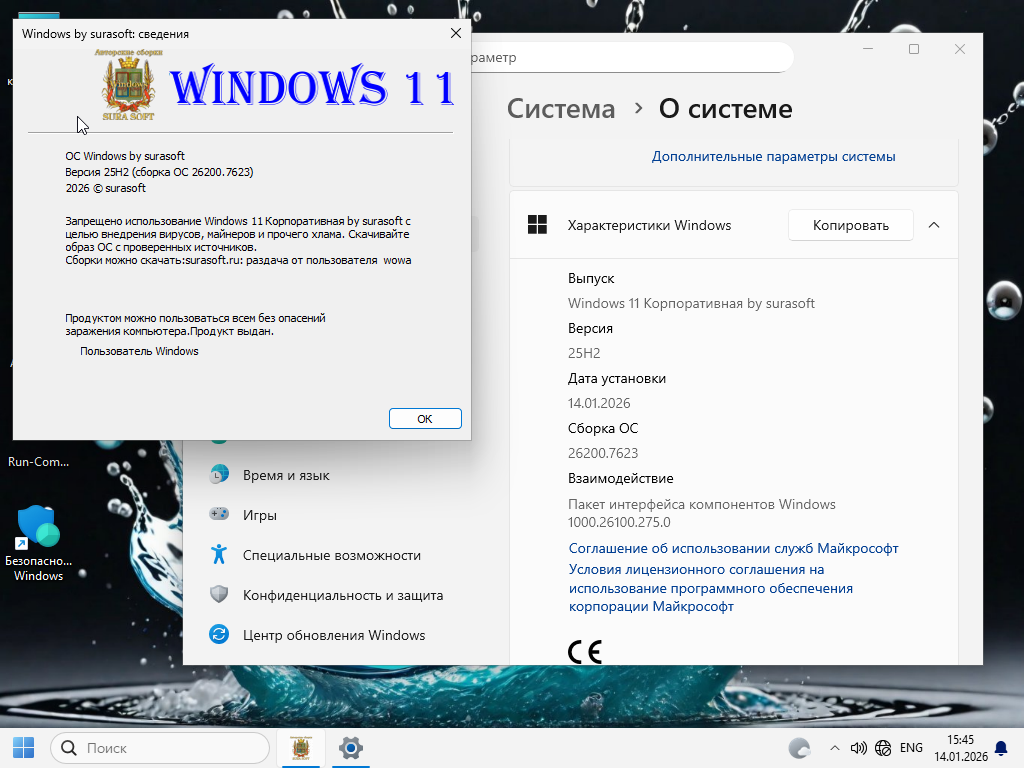This screenshot has height=768, width=1024.
Task: Click OK in the surasoft info dialog
Action: 425,419
